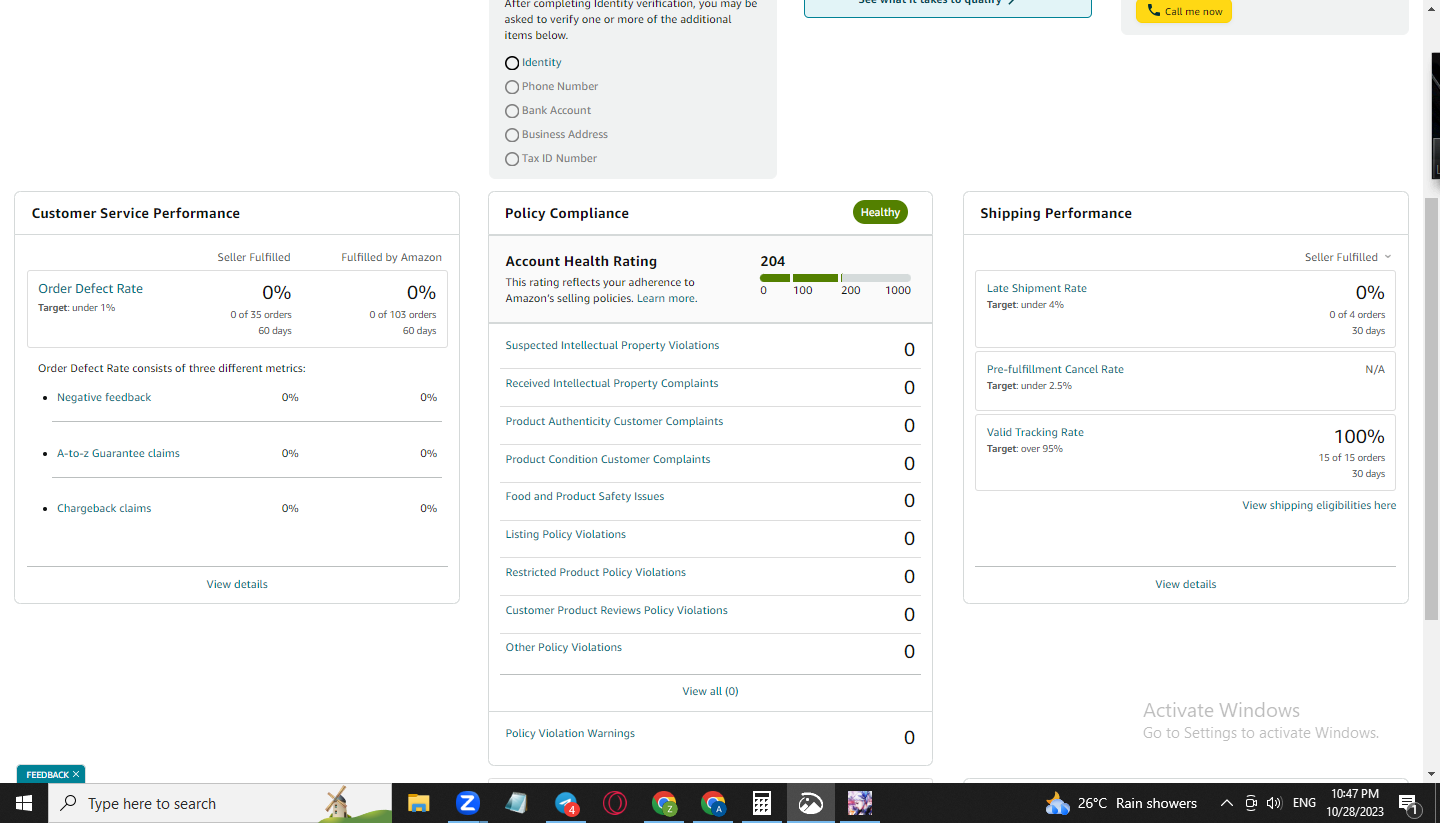
Task: Click the Call me now button
Action: (1184, 11)
